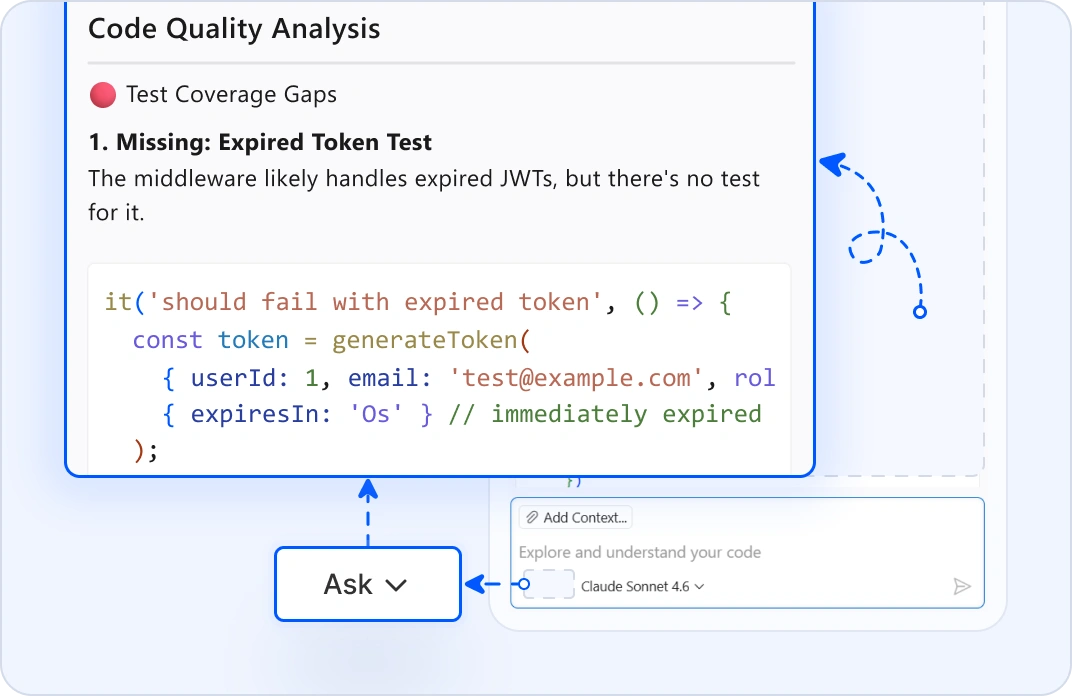Open the Claude Sonnet 4.6 model selector
The width and height of the screenshot is (1072, 696).
(x=642, y=587)
